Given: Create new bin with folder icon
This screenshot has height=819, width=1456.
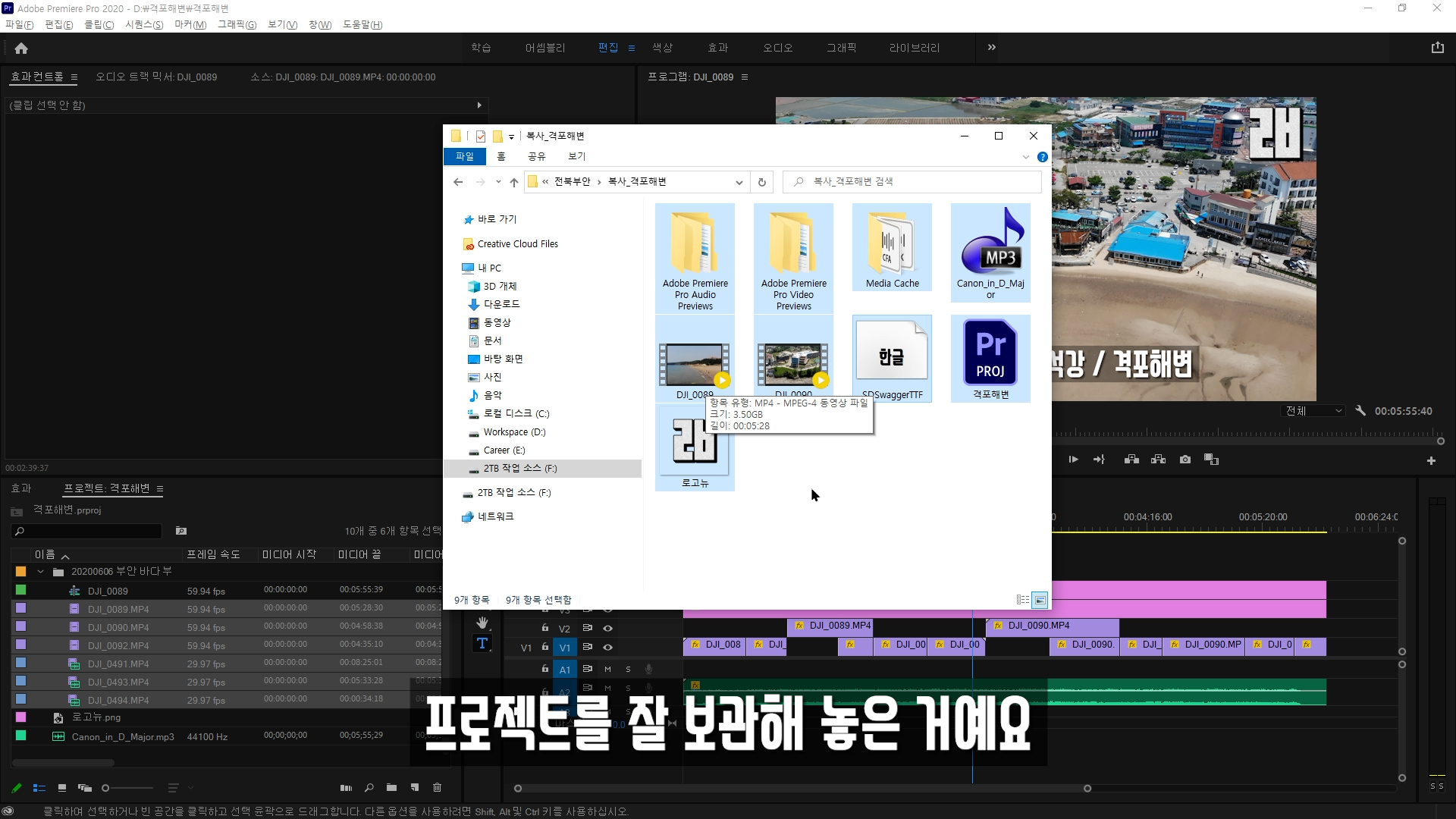Looking at the screenshot, I should pyautogui.click(x=391, y=788).
